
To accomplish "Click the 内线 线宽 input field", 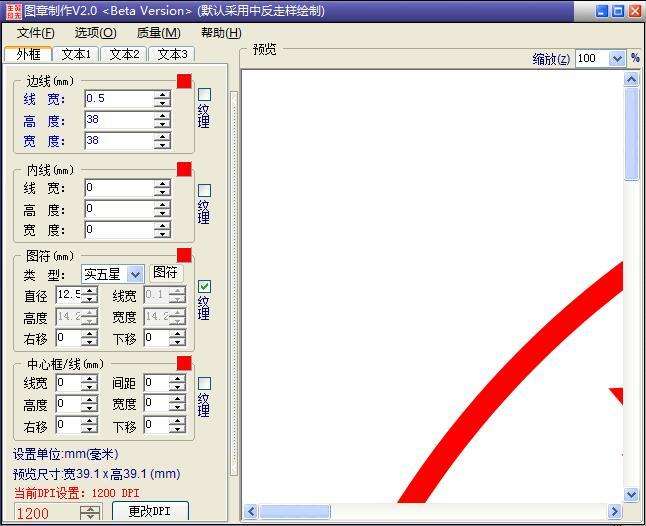I will coord(119,188).
